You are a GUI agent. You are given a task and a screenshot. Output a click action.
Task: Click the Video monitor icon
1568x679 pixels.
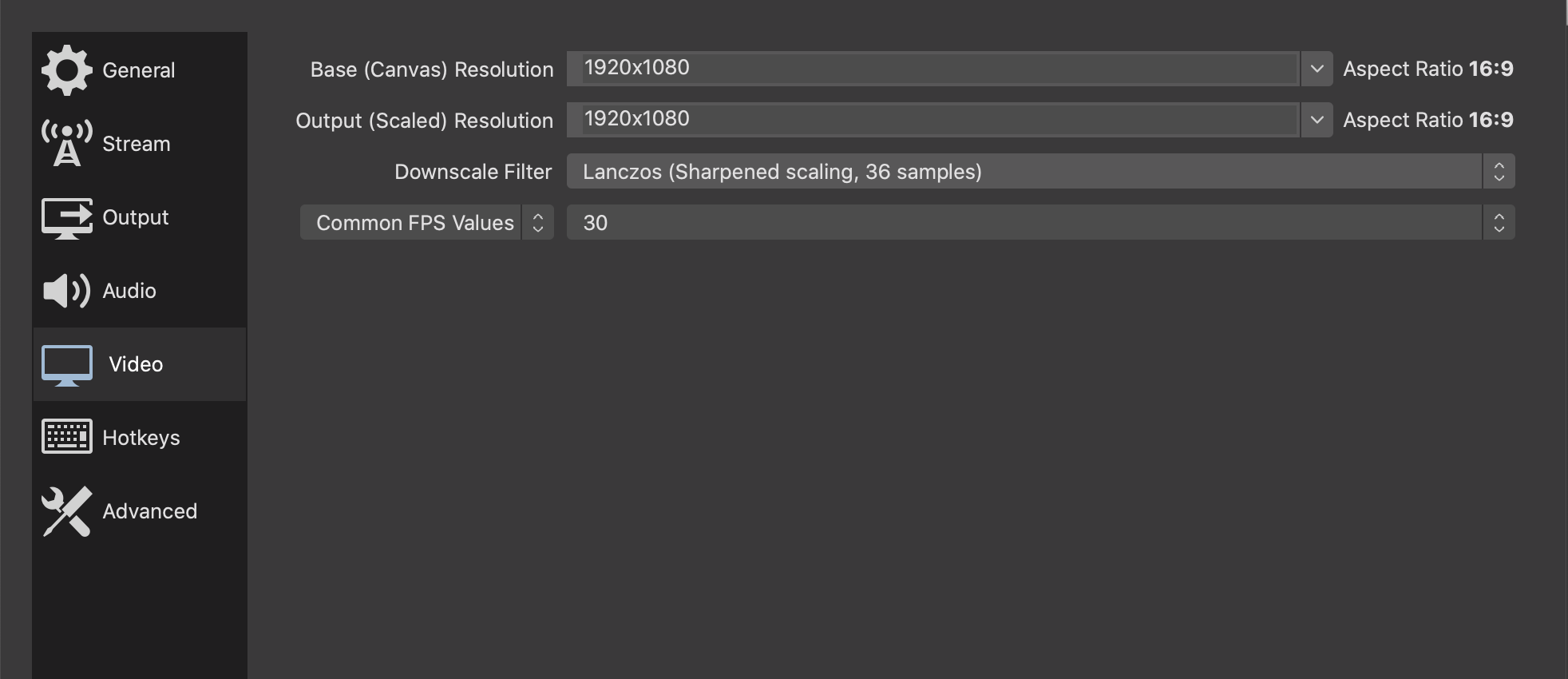point(67,365)
